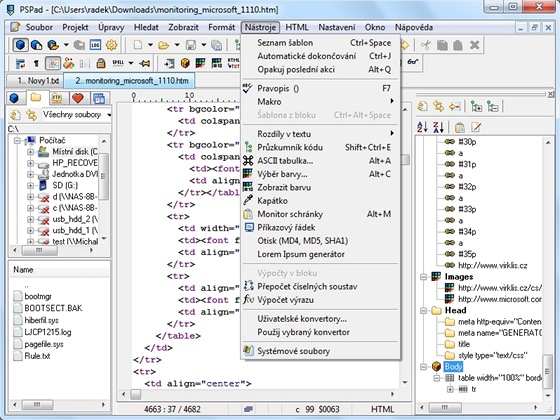Click the scissors cut icon
The width and height of the screenshot is (560, 420).
pos(426,45)
